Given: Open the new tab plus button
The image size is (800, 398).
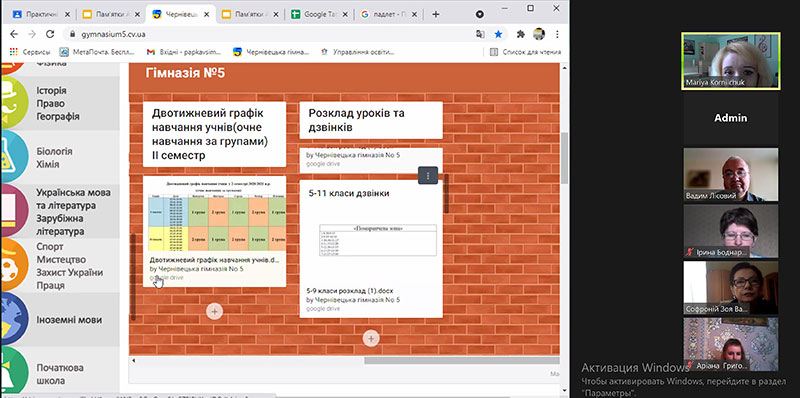Looking at the screenshot, I should pos(436,14).
